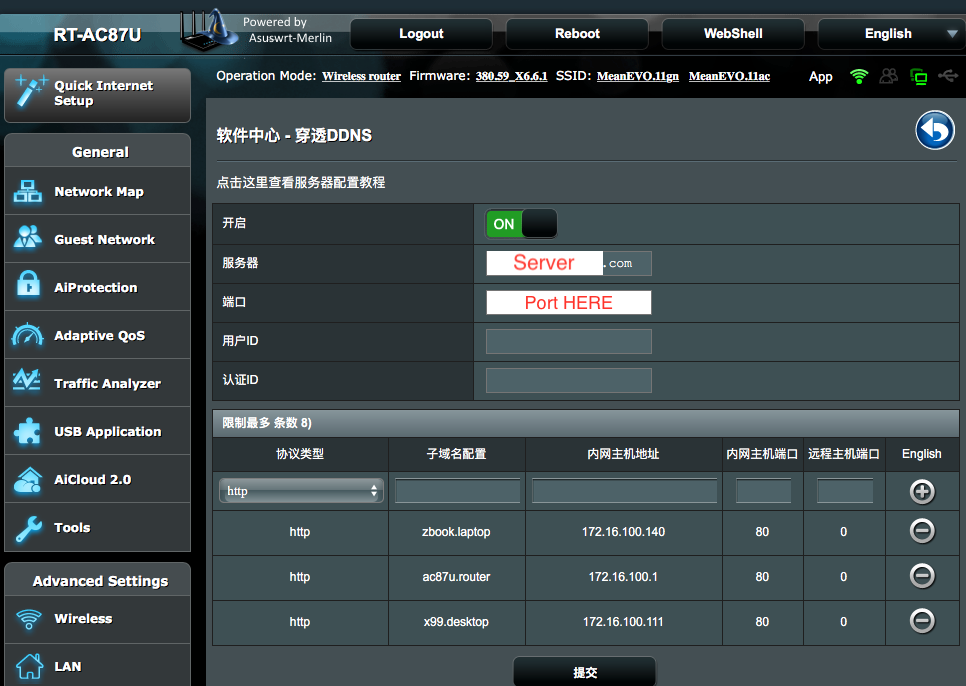Screen dimensions: 966x686
Task: Click the connected clients status icon
Action: click(x=888, y=76)
